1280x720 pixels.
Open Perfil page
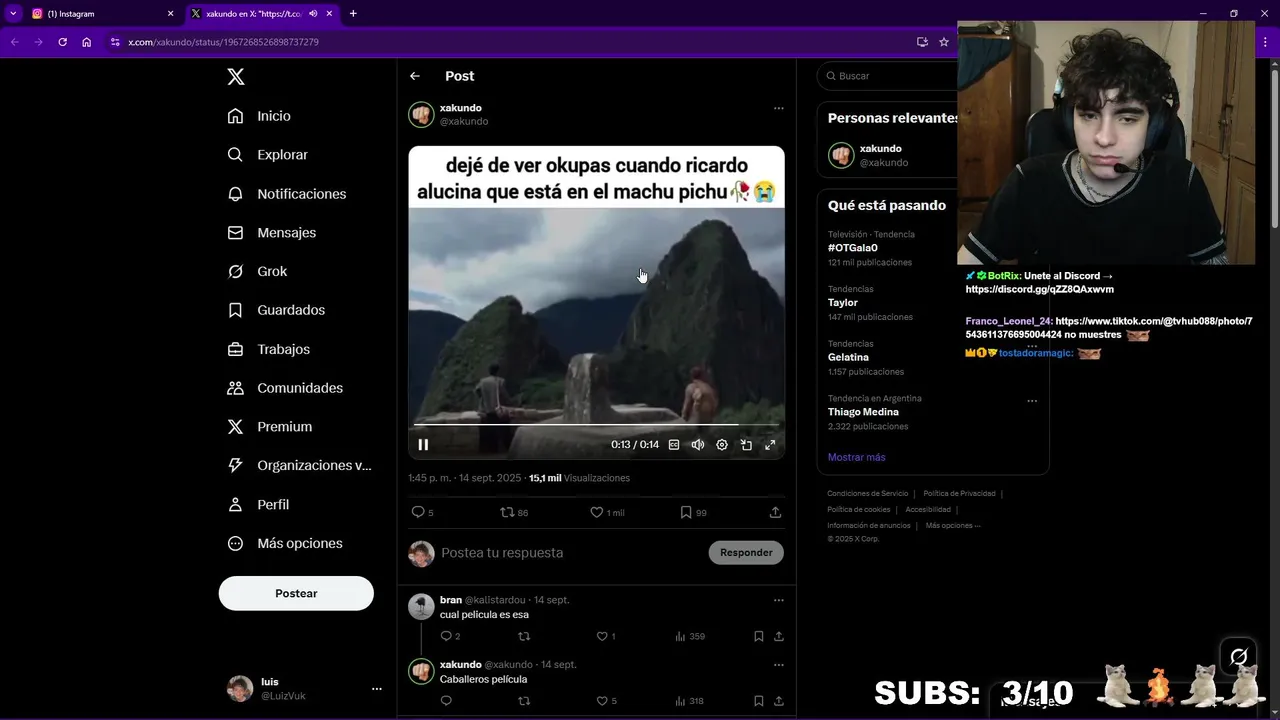pyautogui.click(x=258, y=505)
